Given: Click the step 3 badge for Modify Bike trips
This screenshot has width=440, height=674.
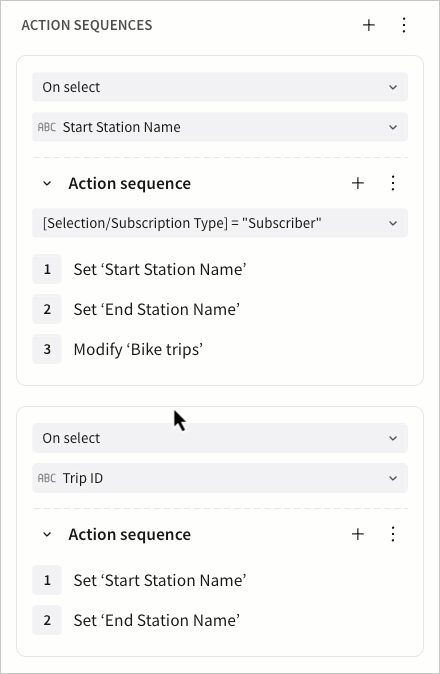Looking at the screenshot, I should [x=47, y=349].
